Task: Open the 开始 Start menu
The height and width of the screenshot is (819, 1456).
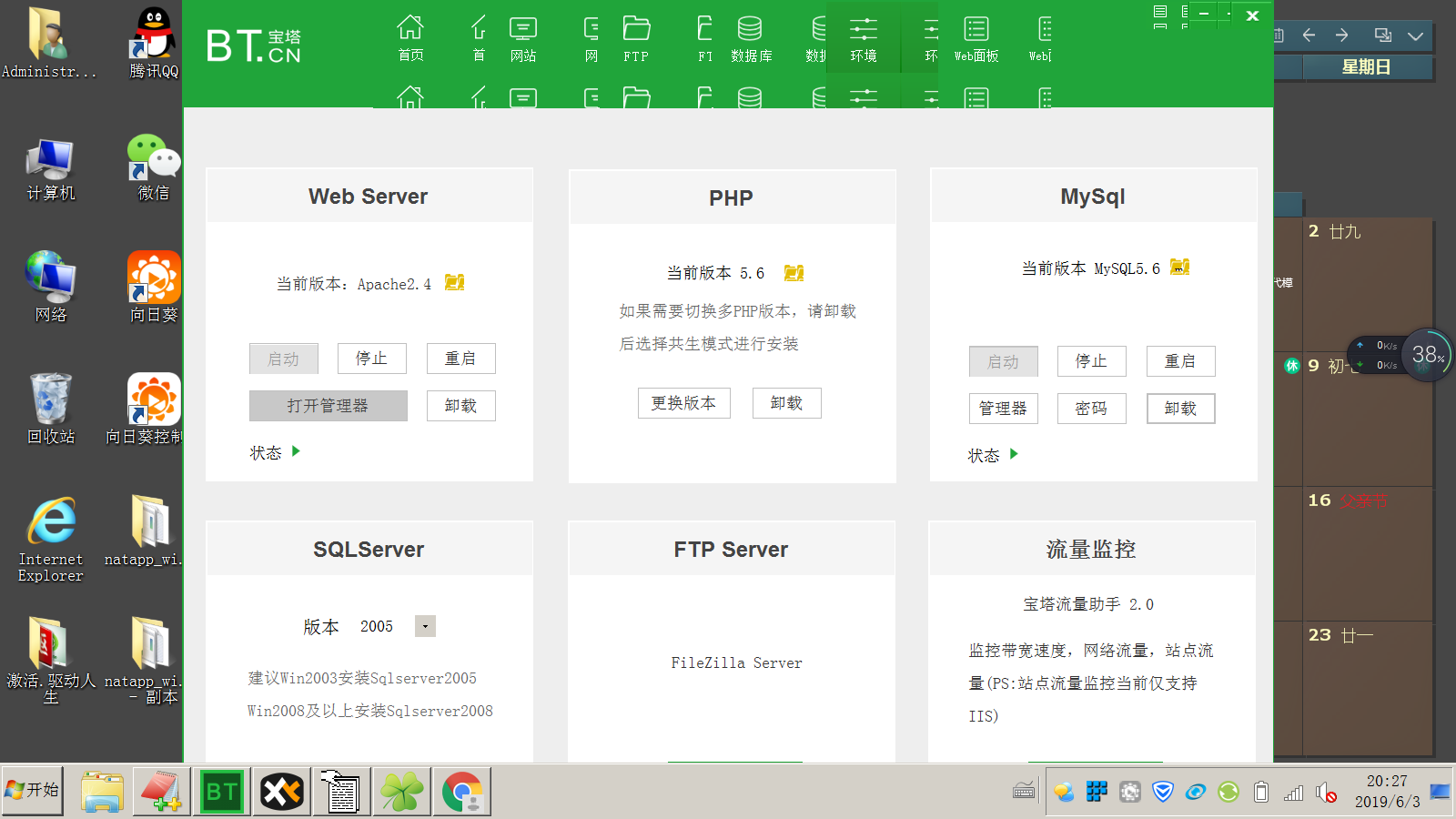Action: tap(33, 791)
